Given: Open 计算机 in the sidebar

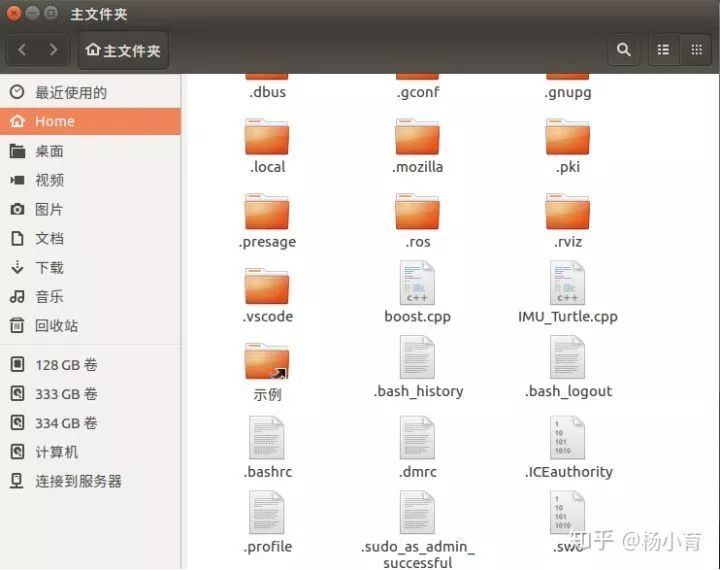Looking at the screenshot, I should 56,452.
